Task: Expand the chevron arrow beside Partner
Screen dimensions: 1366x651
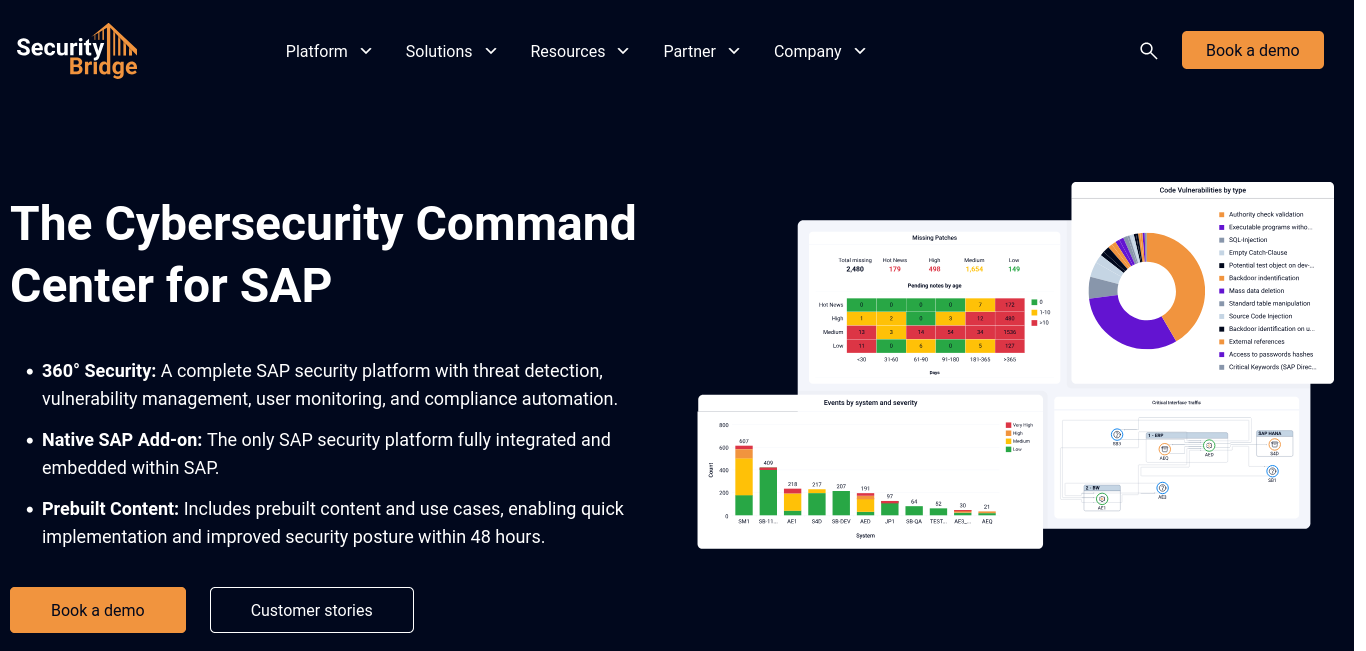Action: pos(735,51)
